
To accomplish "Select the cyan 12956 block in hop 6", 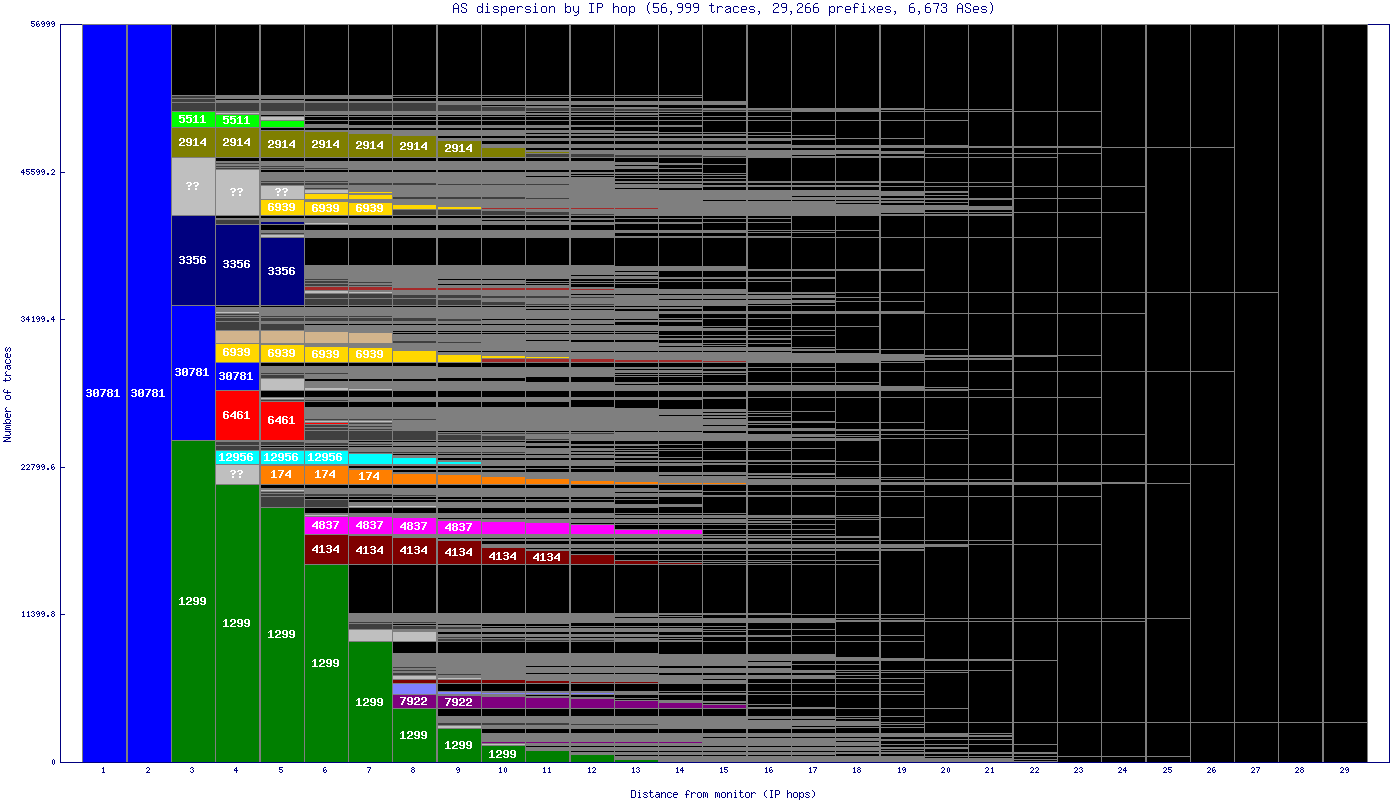I will click(x=326, y=457).
